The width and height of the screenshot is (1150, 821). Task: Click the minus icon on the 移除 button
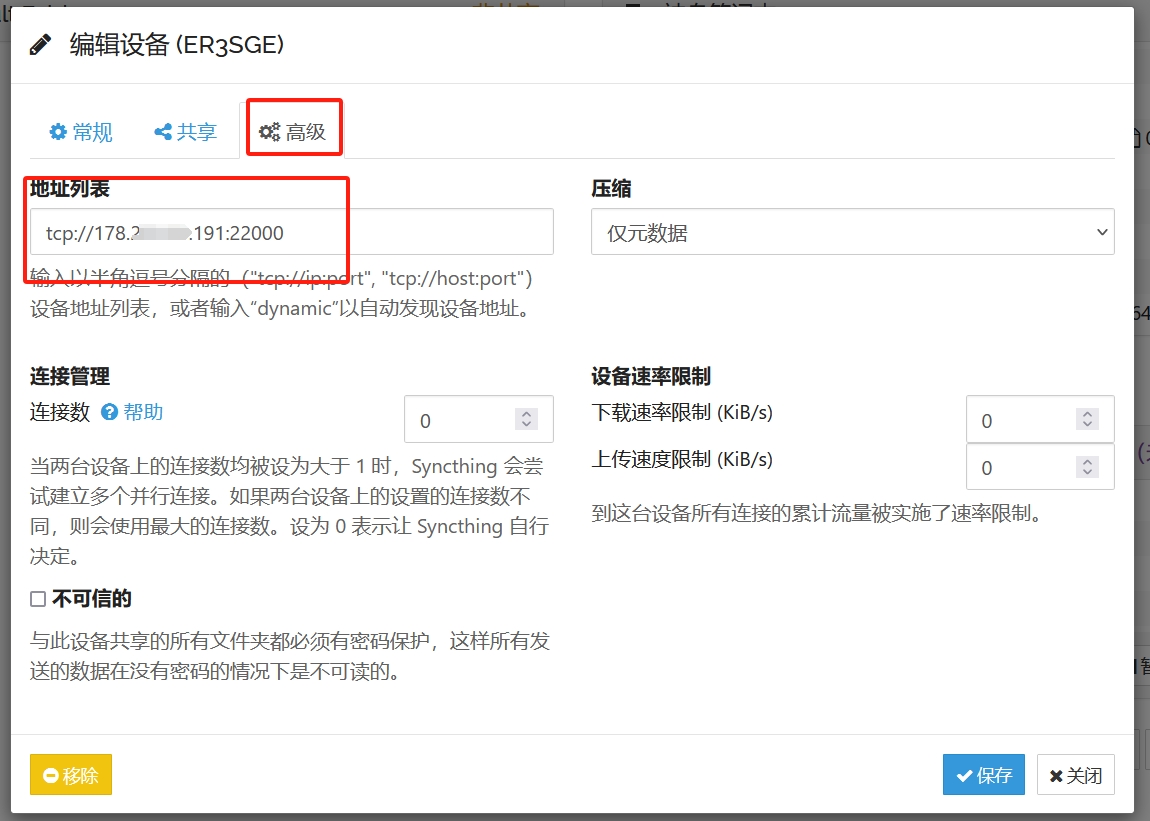(49, 774)
